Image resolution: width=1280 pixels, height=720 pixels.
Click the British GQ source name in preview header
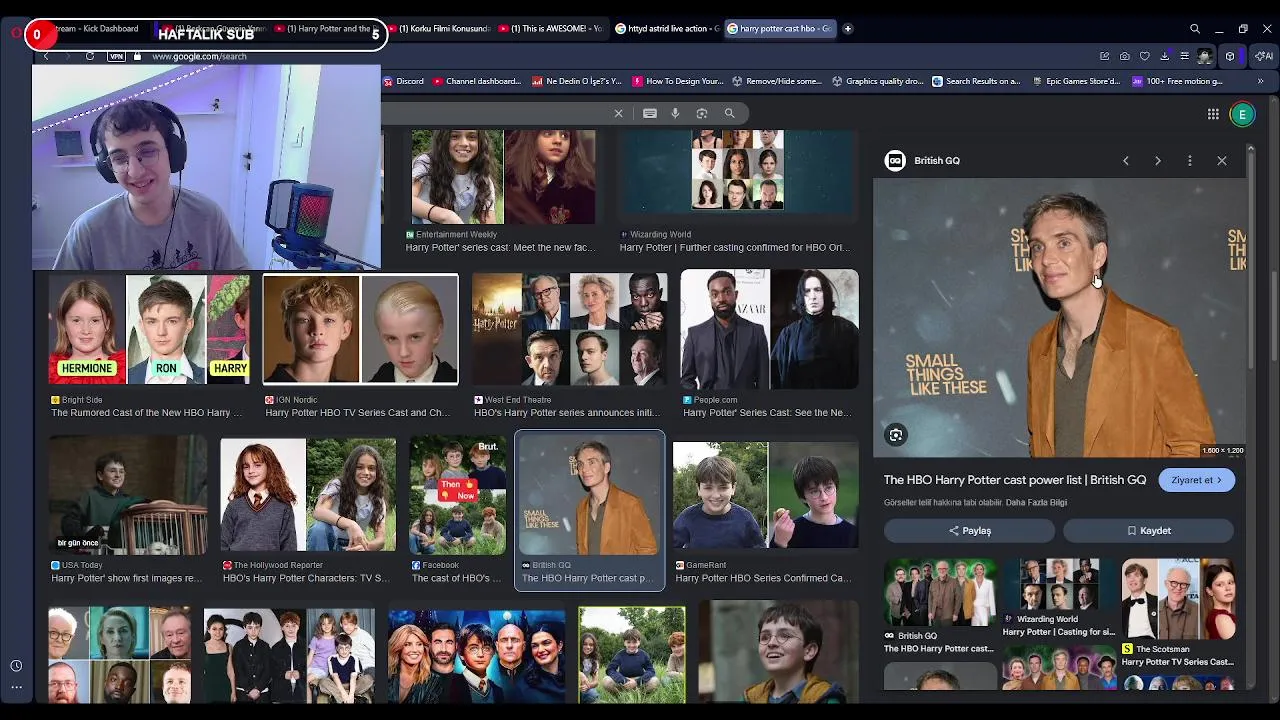click(x=937, y=160)
